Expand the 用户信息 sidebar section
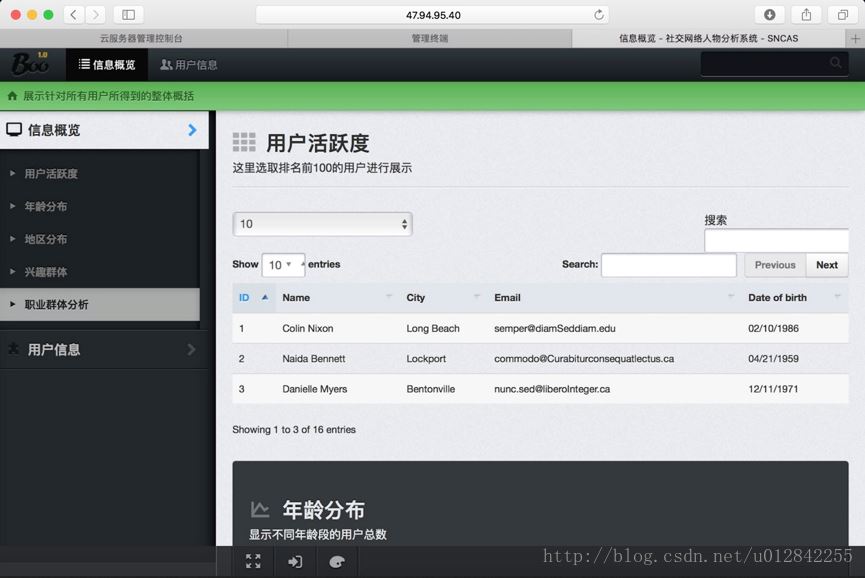 click(x=100, y=349)
